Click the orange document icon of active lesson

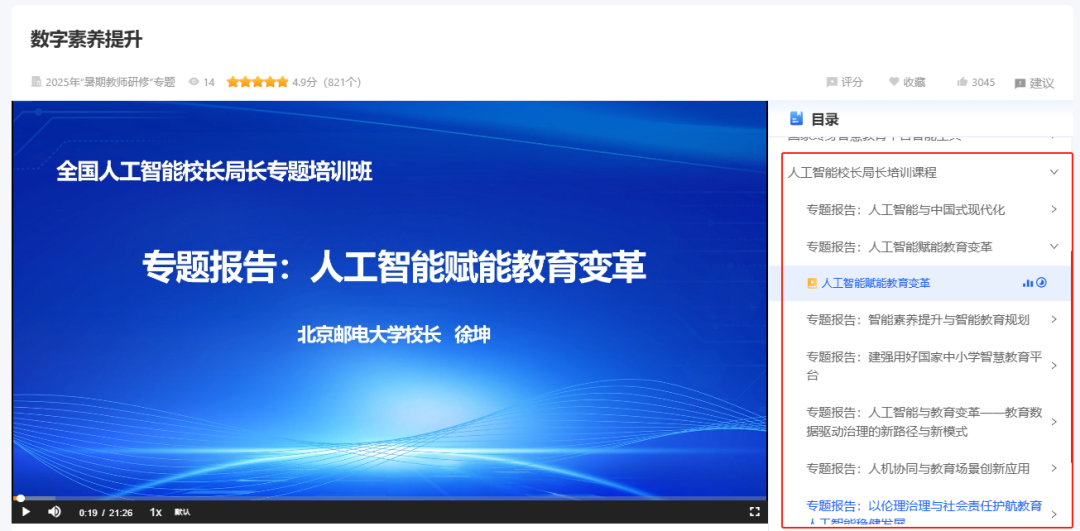tap(811, 283)
